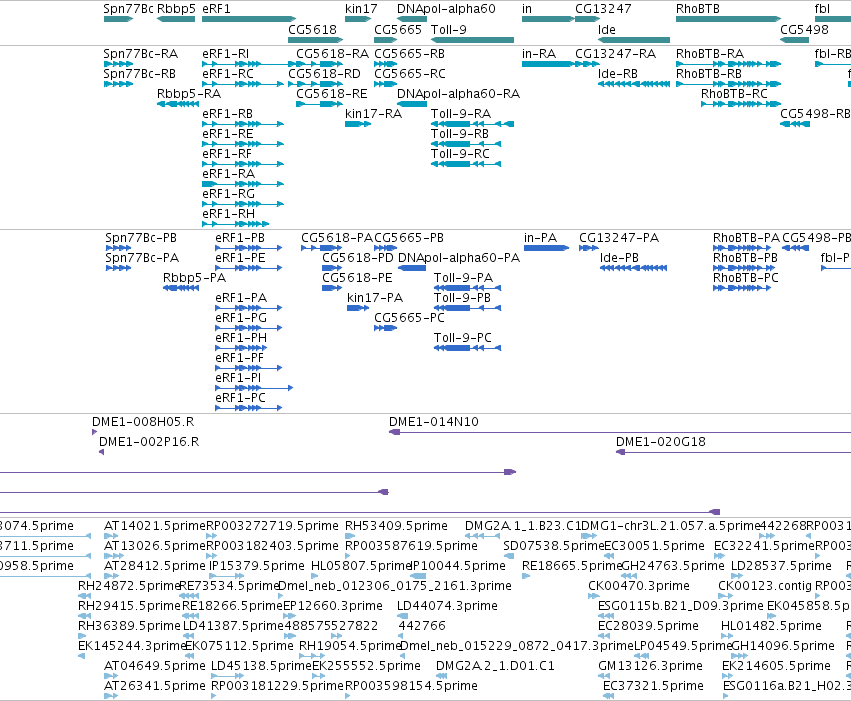Viewport: 851px width, 701px height.
Task: Select protein Ide-PB
Action: tap(619, 257)
